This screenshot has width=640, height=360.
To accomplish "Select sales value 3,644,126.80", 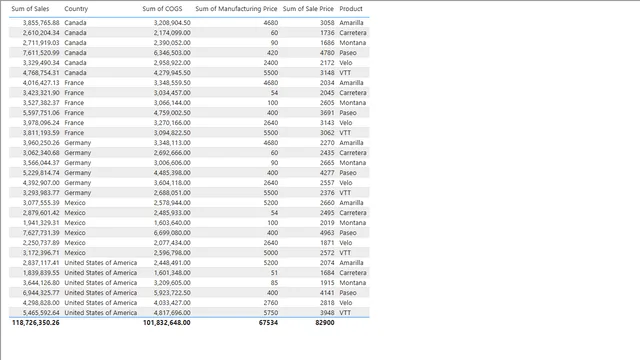I will [41, 283].
